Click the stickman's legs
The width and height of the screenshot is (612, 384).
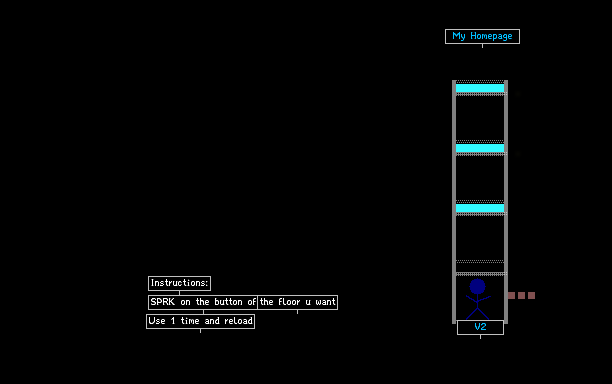pos(477,313)
